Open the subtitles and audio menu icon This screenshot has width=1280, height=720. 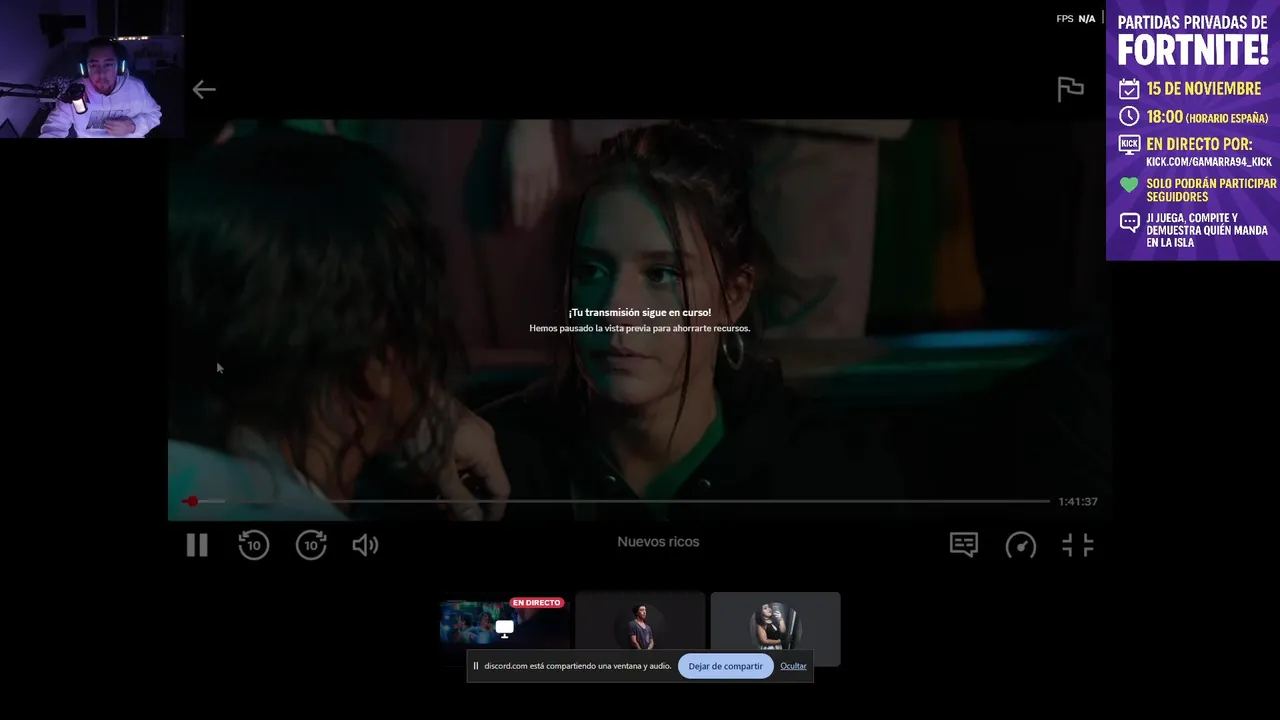964,545
